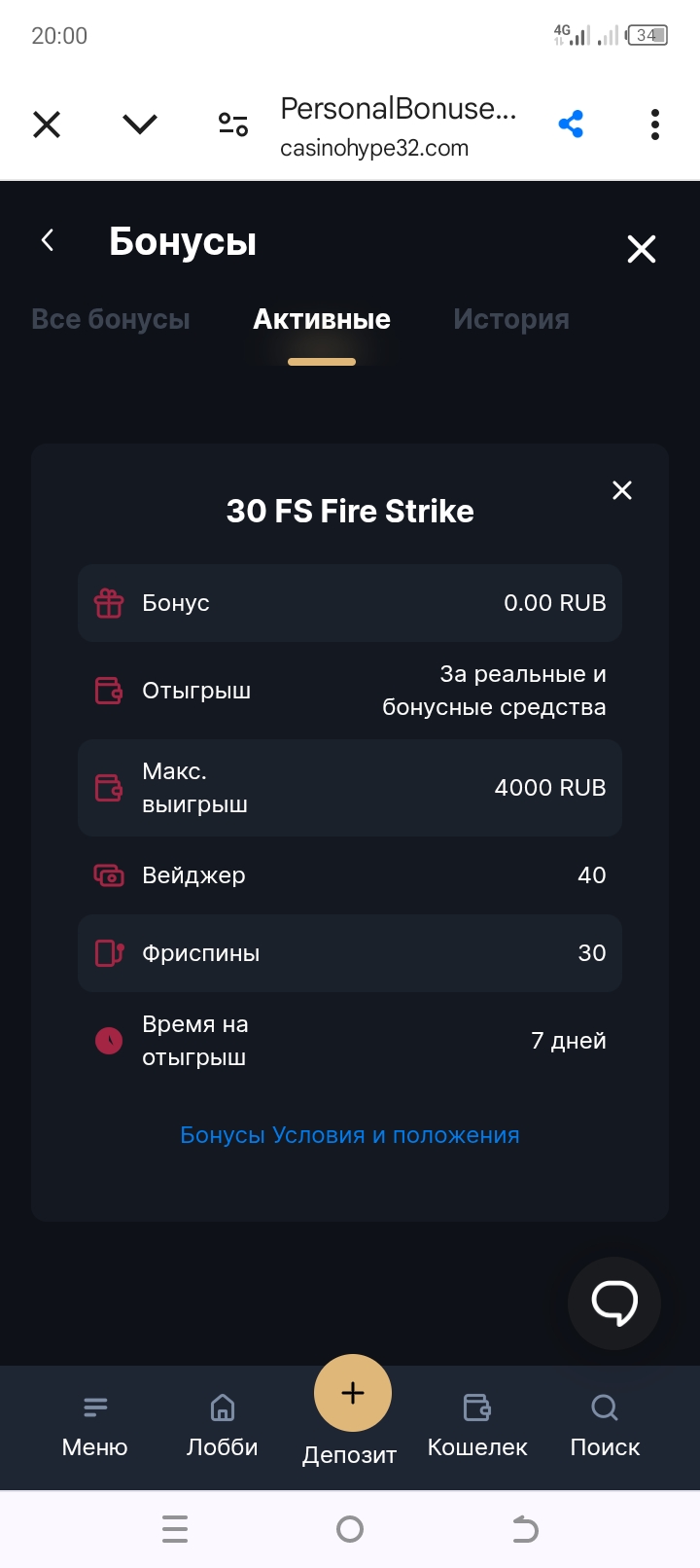
Task: Tap the Поиск search icon
Action: point(605,1408)
